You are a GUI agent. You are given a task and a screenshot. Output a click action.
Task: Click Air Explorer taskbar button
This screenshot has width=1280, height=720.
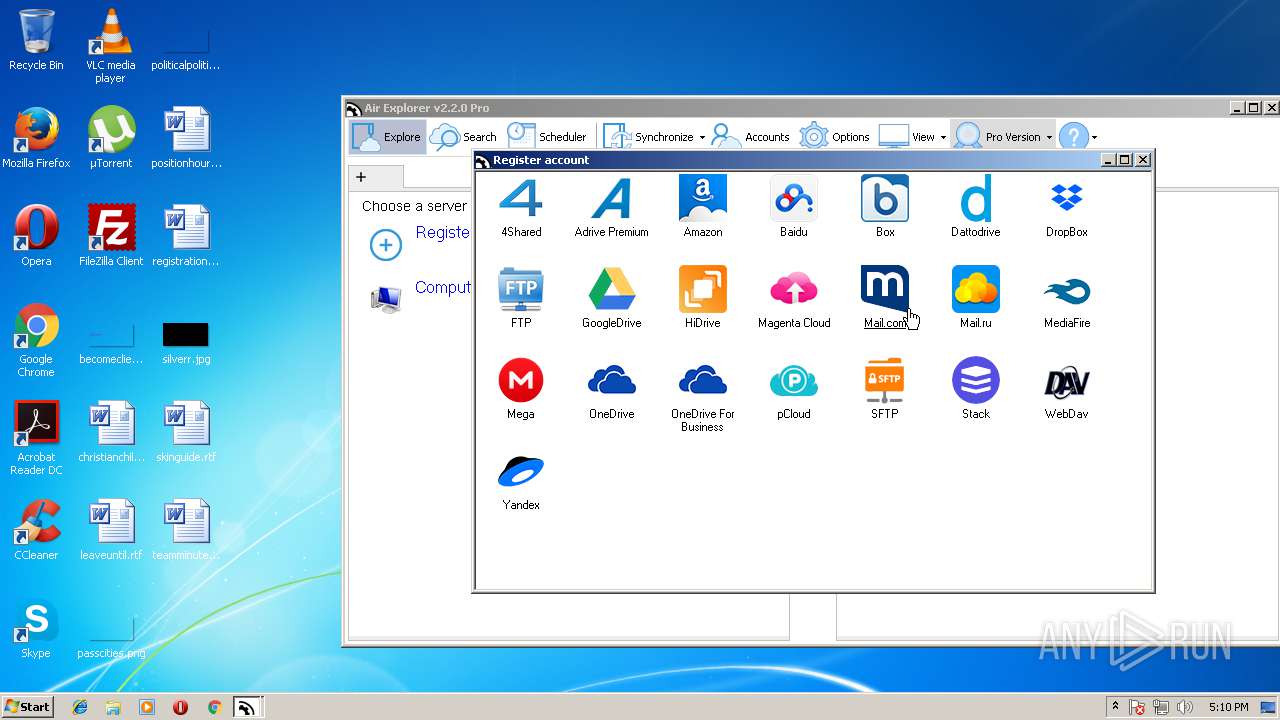point(246,707)
